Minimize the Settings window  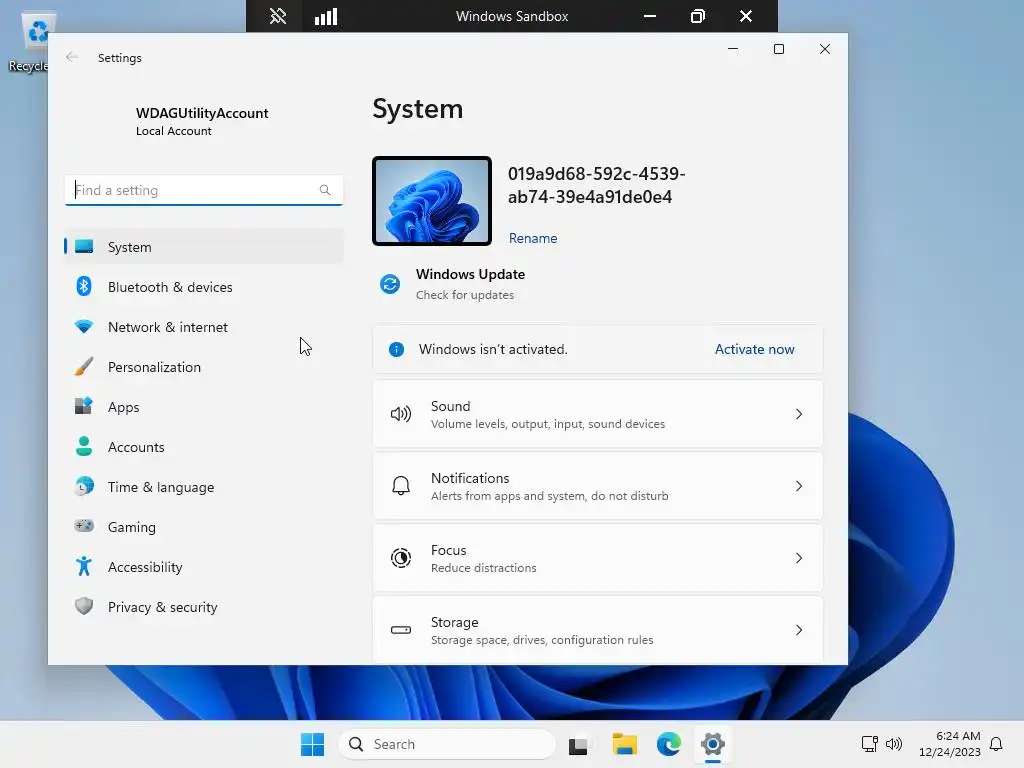coord(733,49)
